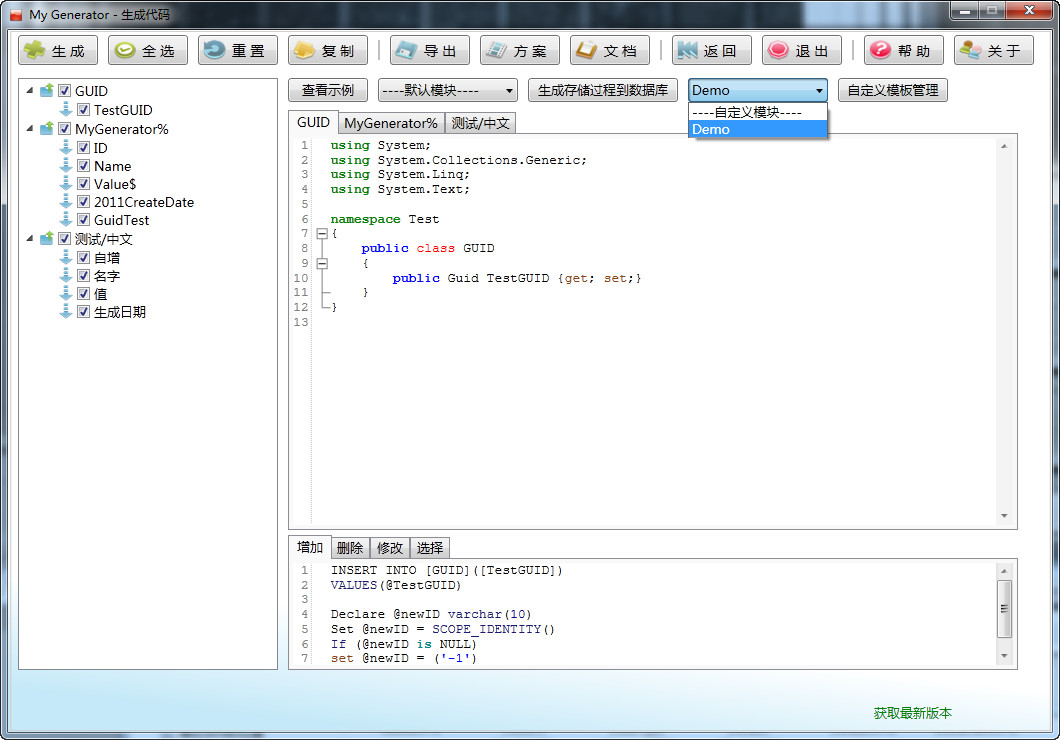Open the 默认模块 dropdown list
The height and width of the screenshot is (740, 1060).
pos(447,91)
